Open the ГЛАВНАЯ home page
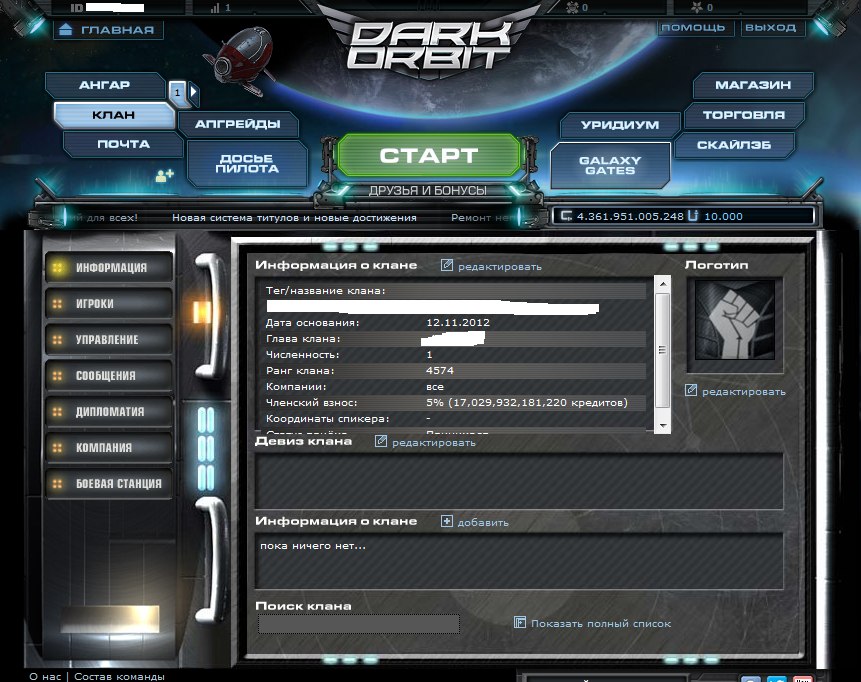 point(108,30)
